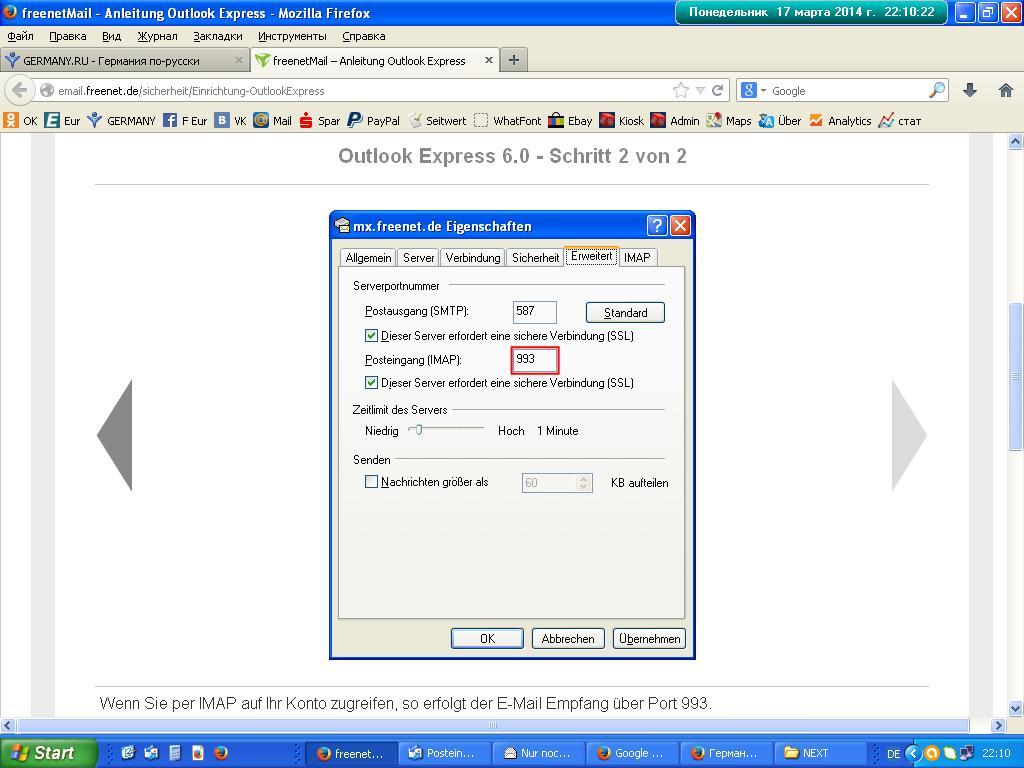Launch Firefox from the quick launch bar

coord(221,752)
